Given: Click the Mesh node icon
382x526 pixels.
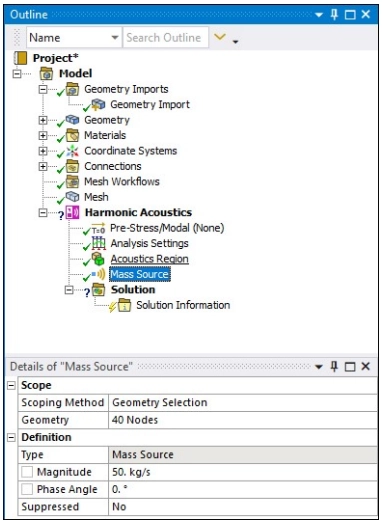Looking at the screenshot, I should 72,197.
